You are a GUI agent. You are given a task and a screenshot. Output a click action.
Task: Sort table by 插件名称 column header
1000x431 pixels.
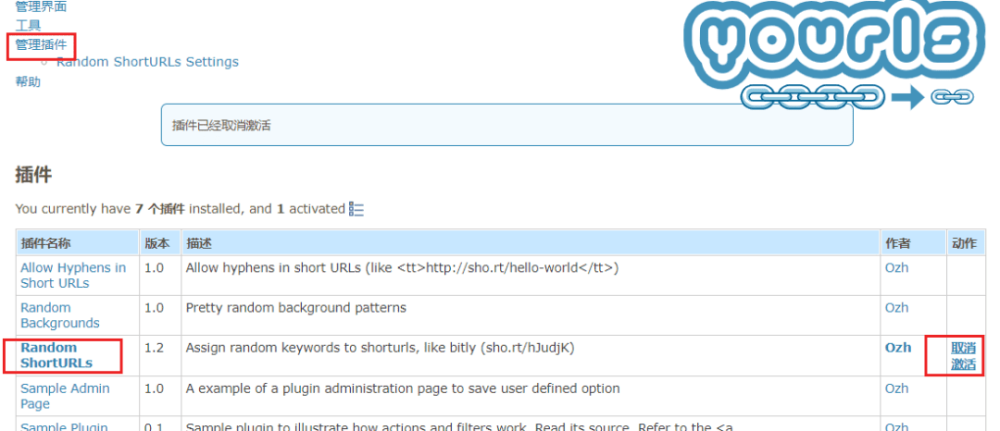(46, 244)
